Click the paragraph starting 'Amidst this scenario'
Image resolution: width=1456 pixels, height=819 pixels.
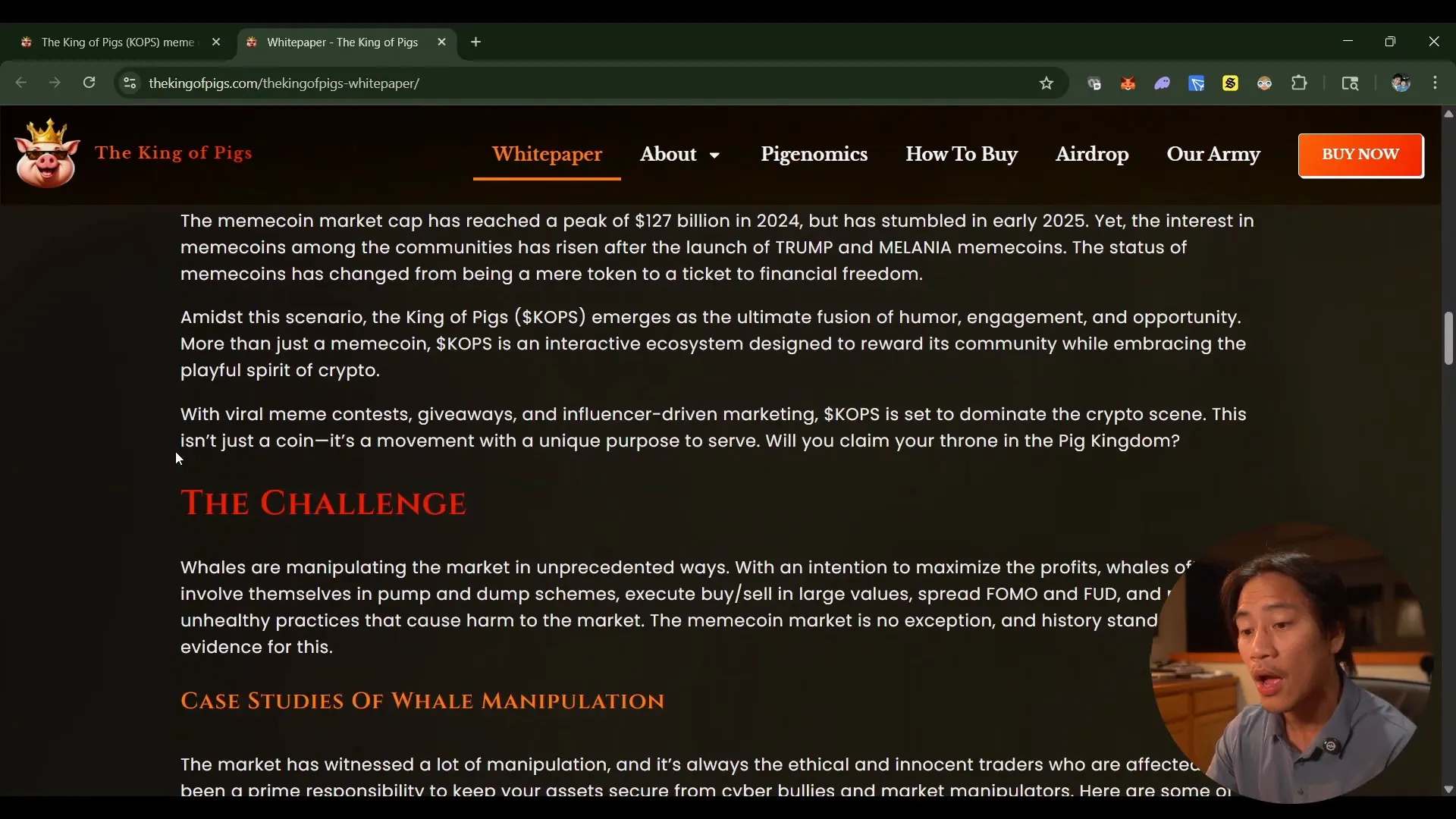714,344
